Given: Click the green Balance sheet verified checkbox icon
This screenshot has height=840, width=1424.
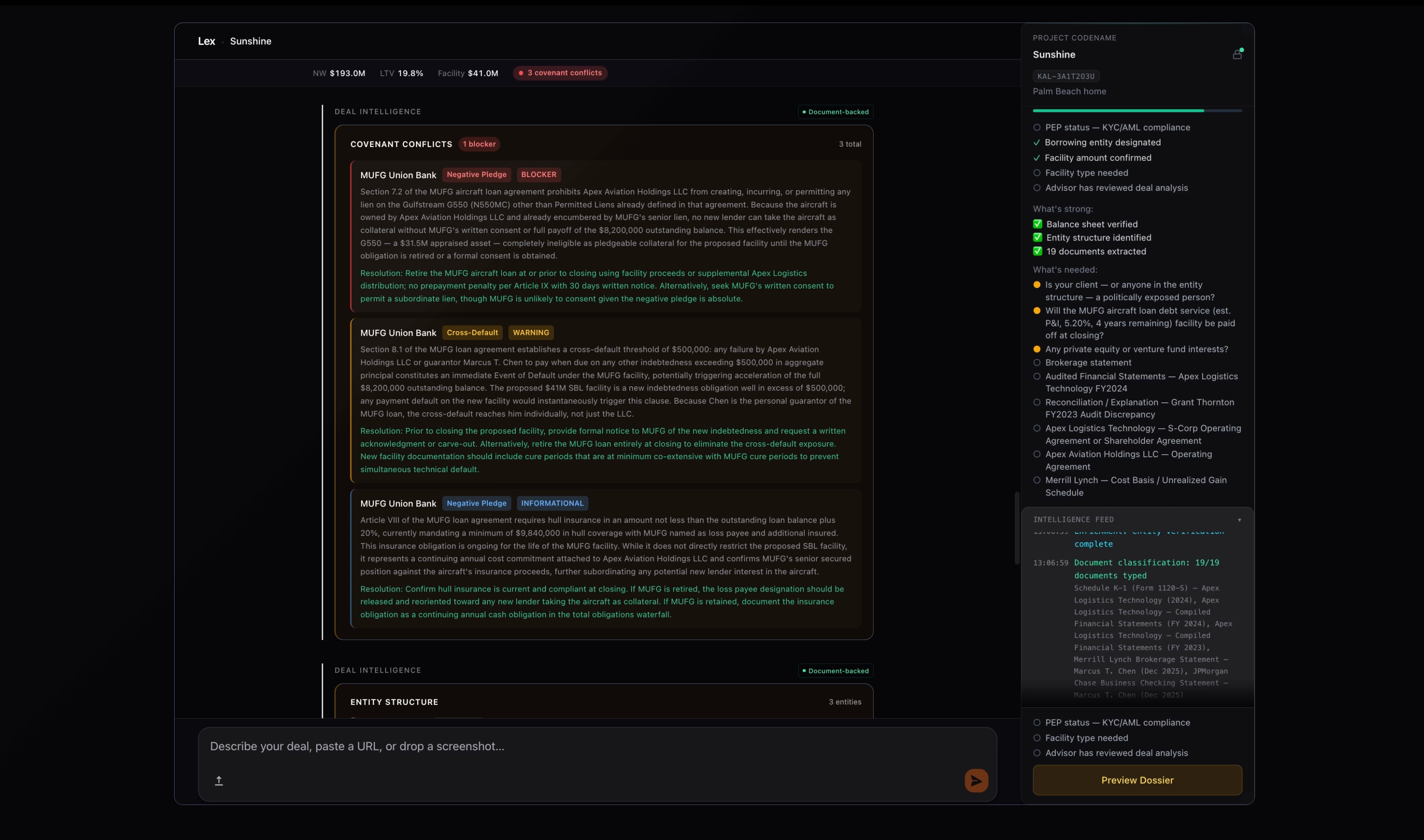Looking at the screenshot, I should tap(1038, 224).
